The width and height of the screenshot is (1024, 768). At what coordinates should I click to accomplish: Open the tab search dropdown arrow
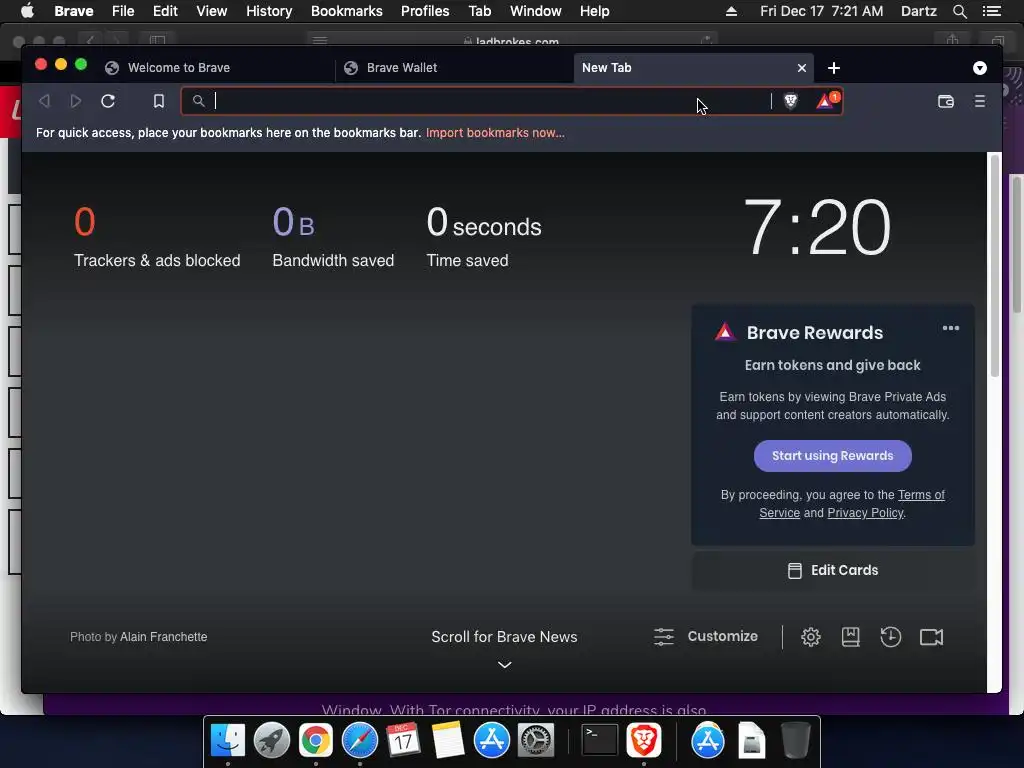coord(980,68)
